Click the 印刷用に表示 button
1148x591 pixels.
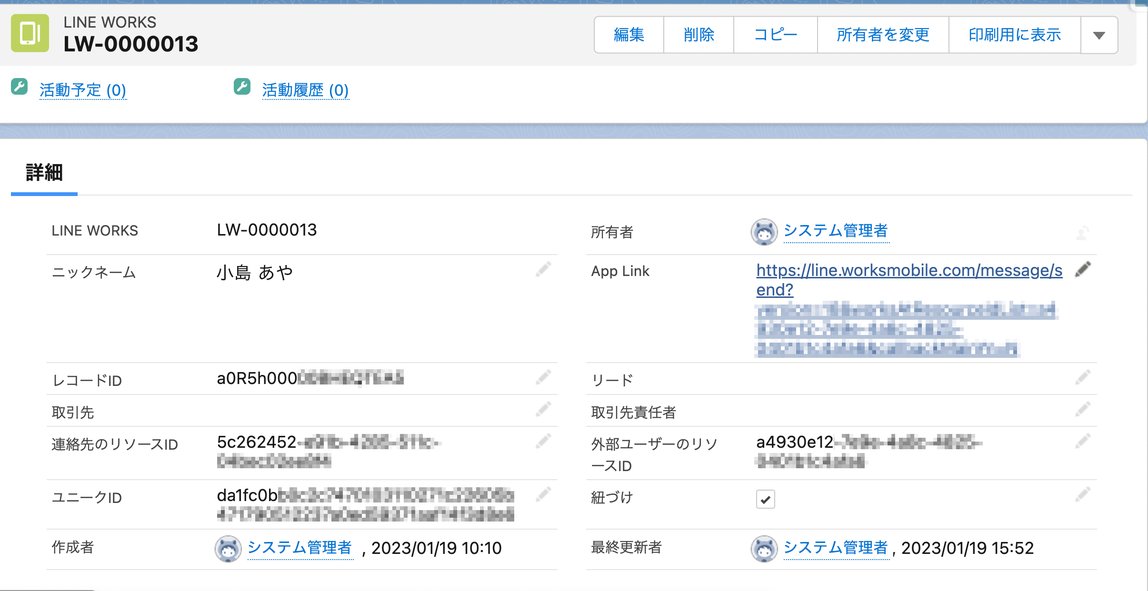[x=1015, y=35]
